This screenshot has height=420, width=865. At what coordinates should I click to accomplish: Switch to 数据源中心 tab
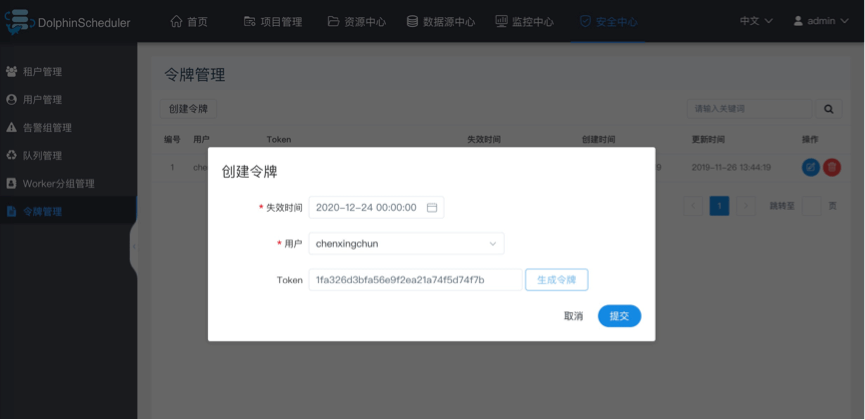tap(440, 21)
